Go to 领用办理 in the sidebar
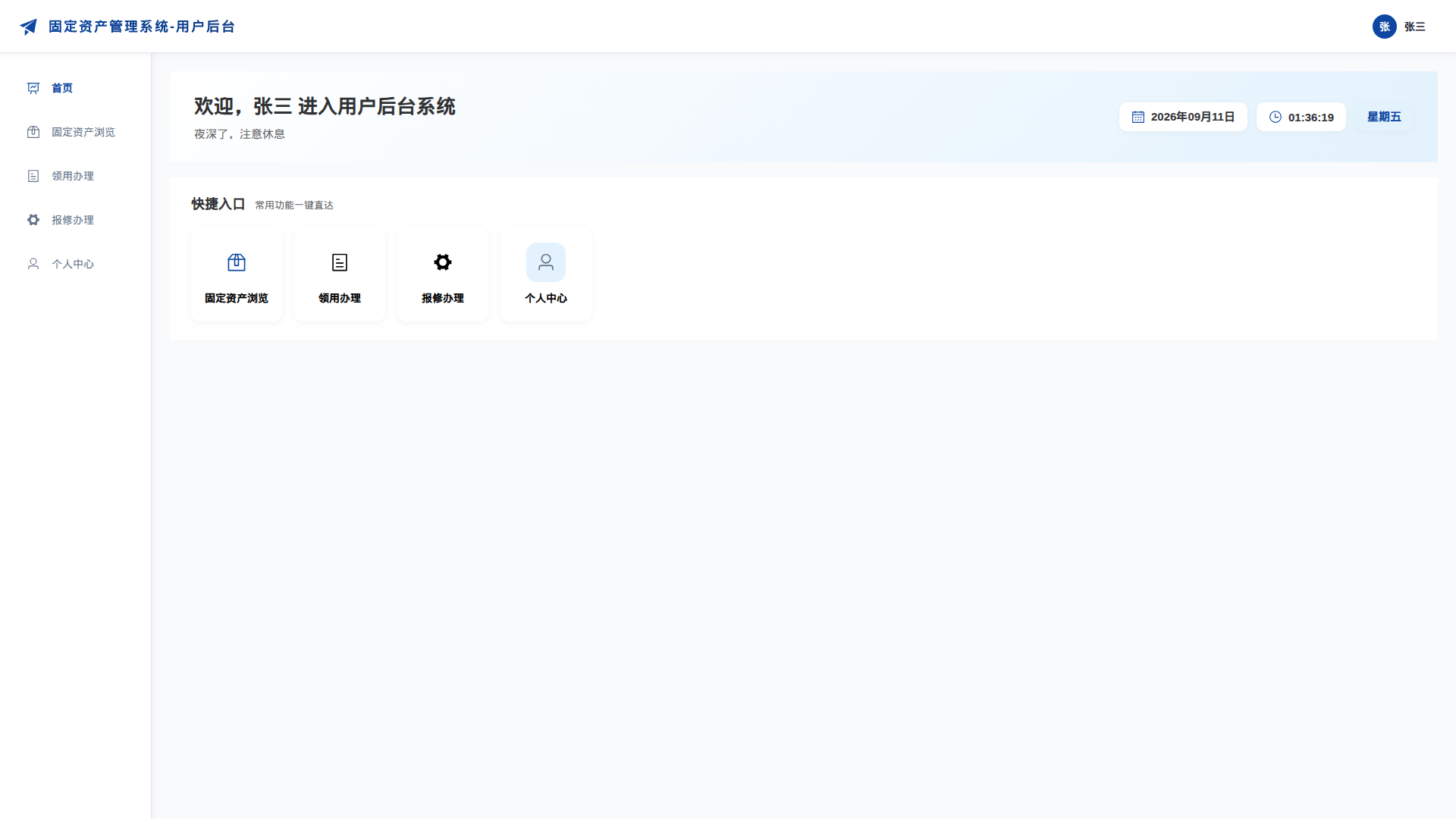 (76, 176)
